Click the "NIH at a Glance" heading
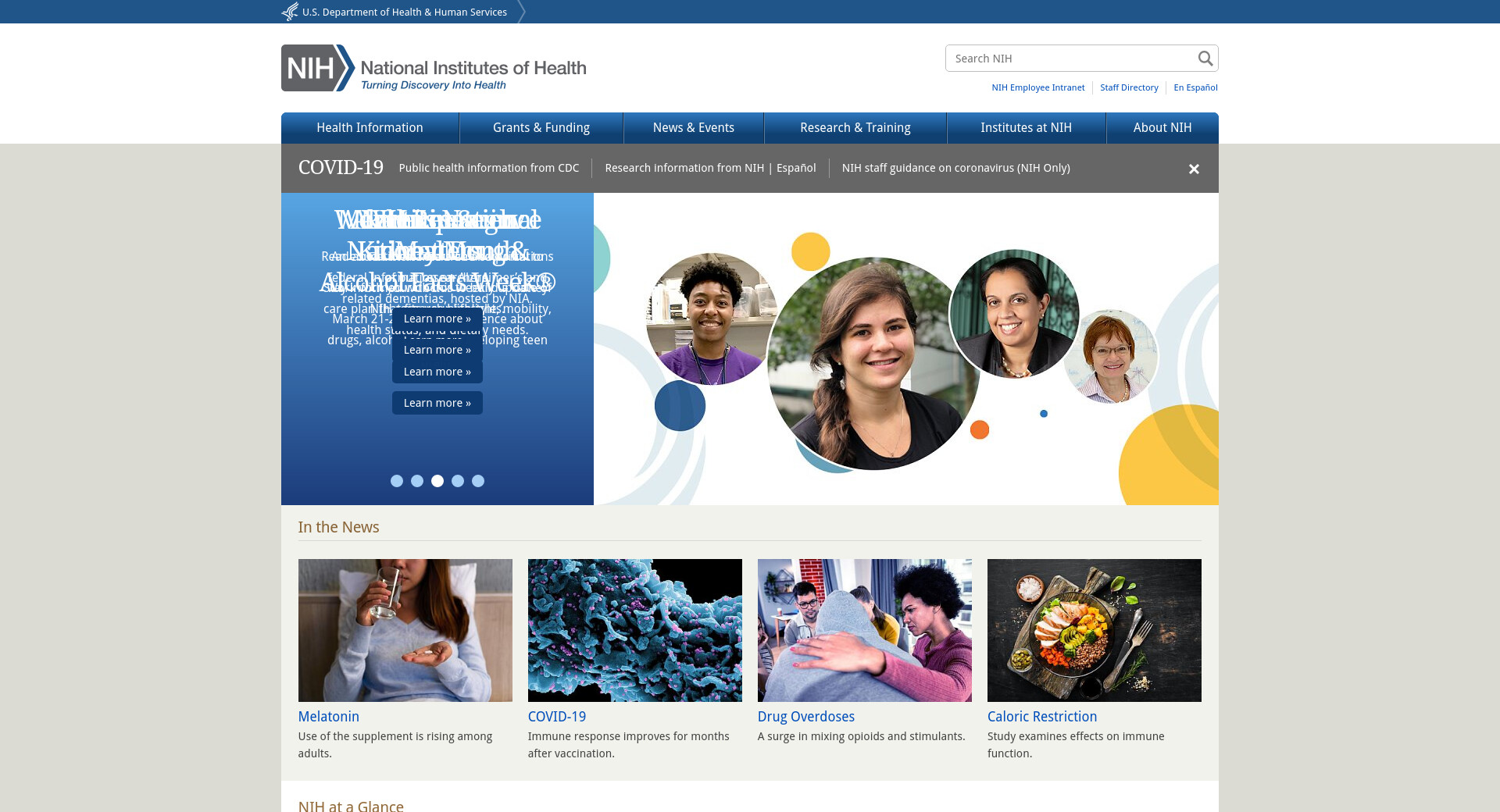This screenshot has height=812, width=1500. click(x=351, y=806)
